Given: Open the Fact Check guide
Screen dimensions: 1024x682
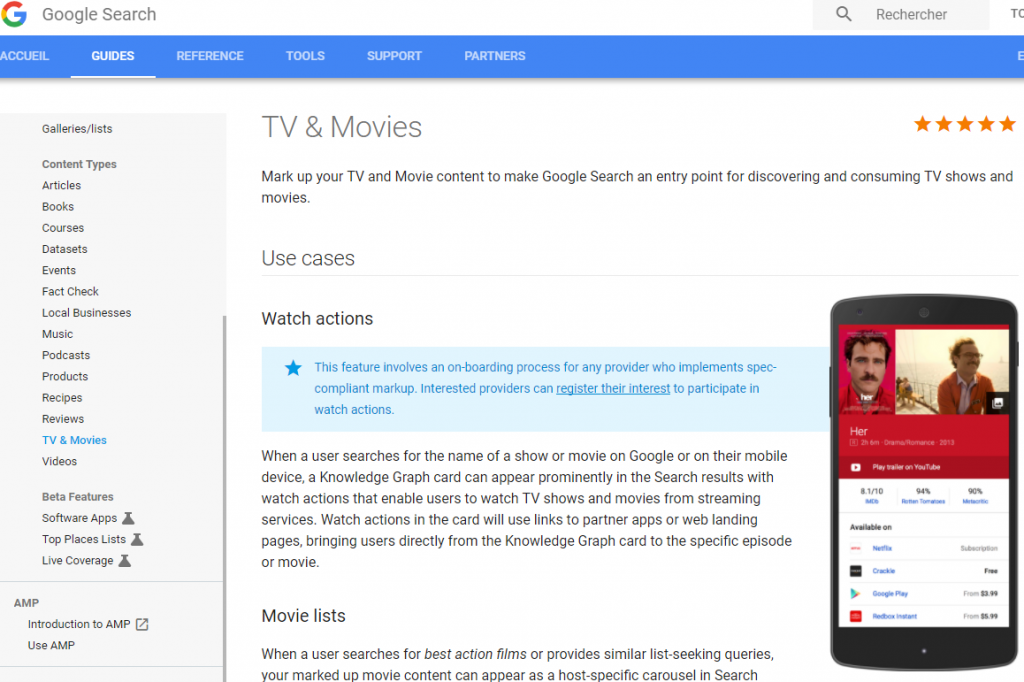Looking at the screenshot, I should pos(71,291).
